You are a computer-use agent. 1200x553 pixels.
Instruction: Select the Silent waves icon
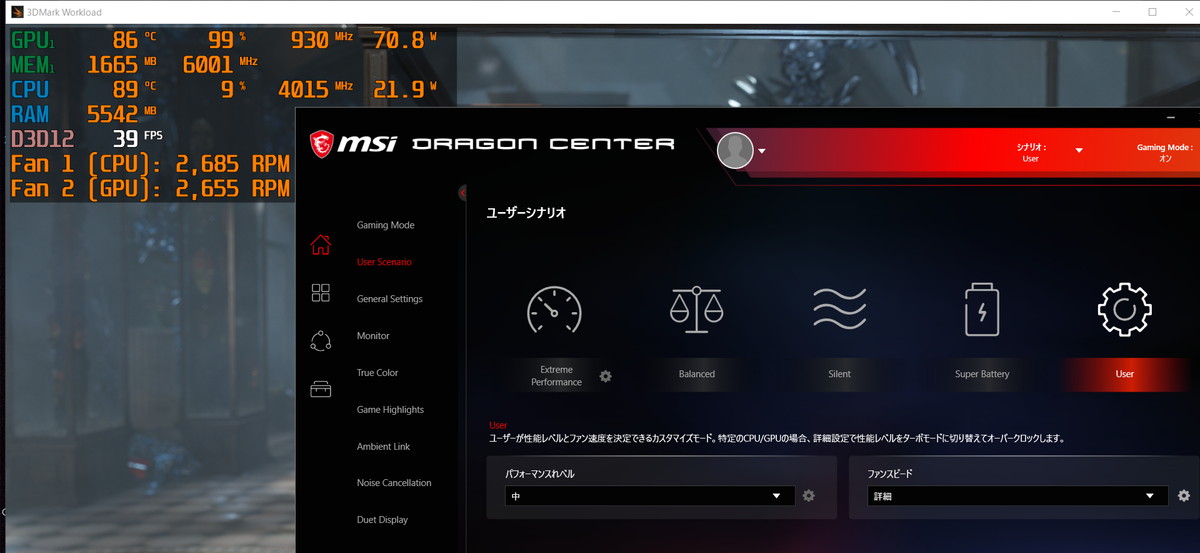pyautogui.click(x=839, y=310)
